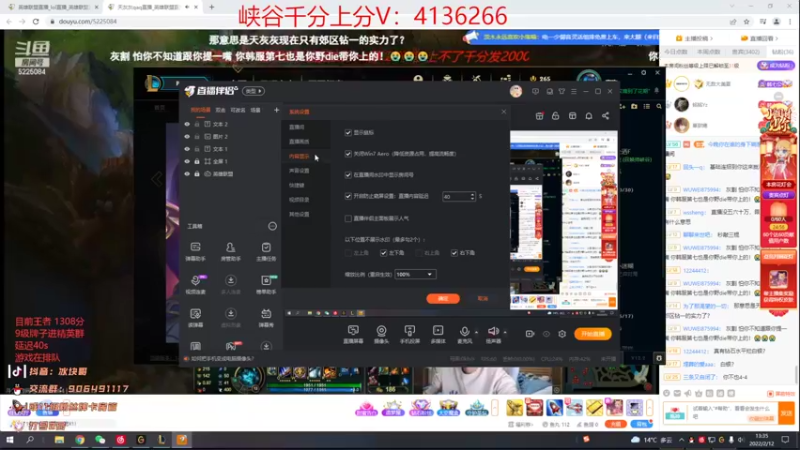This screenshot has width=800, height=450.
Task: Open the 如何把手机变成电脑摄像头 help link
Action: click(222, 359)
